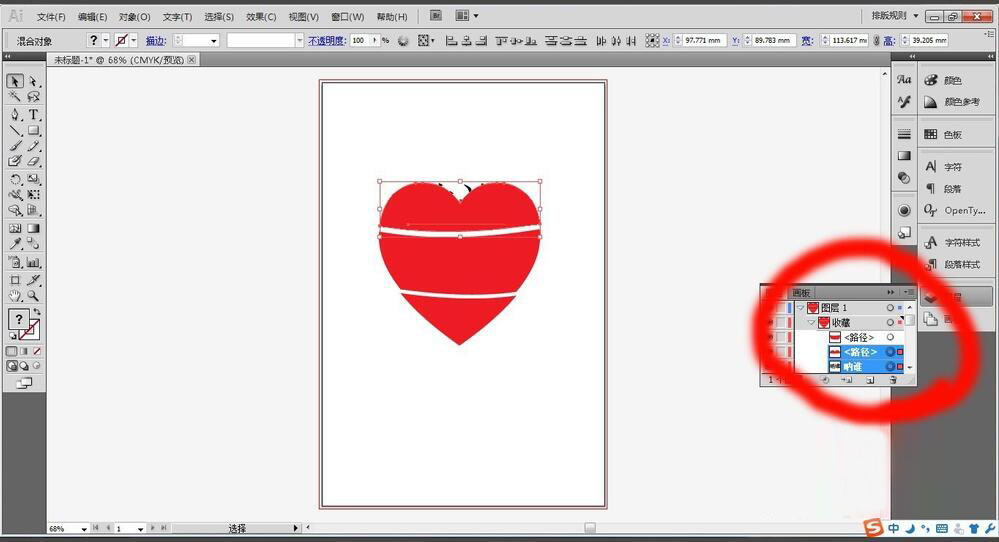Select the Column Graph tool

coord(33,262)
